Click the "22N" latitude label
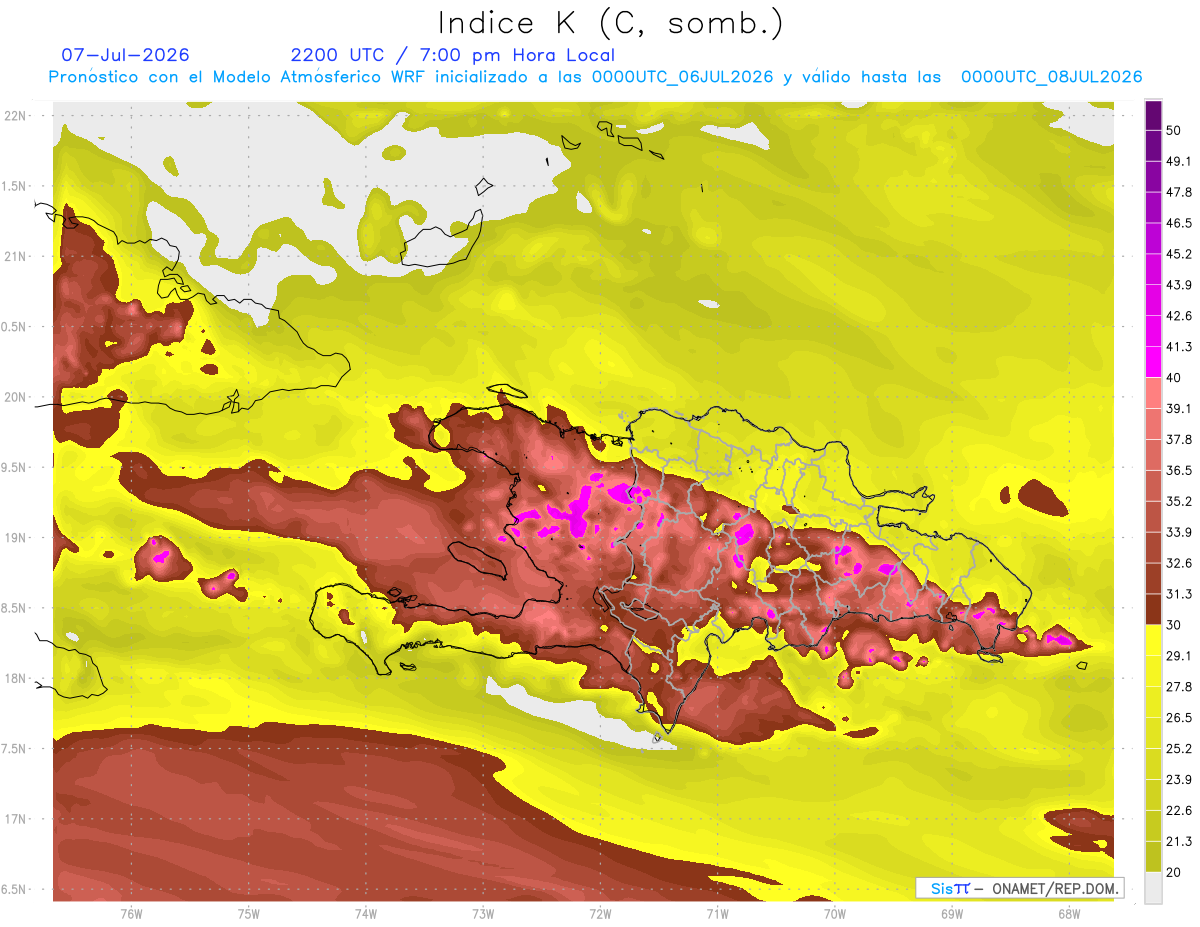1200x927 pixels. click(15, 116)
